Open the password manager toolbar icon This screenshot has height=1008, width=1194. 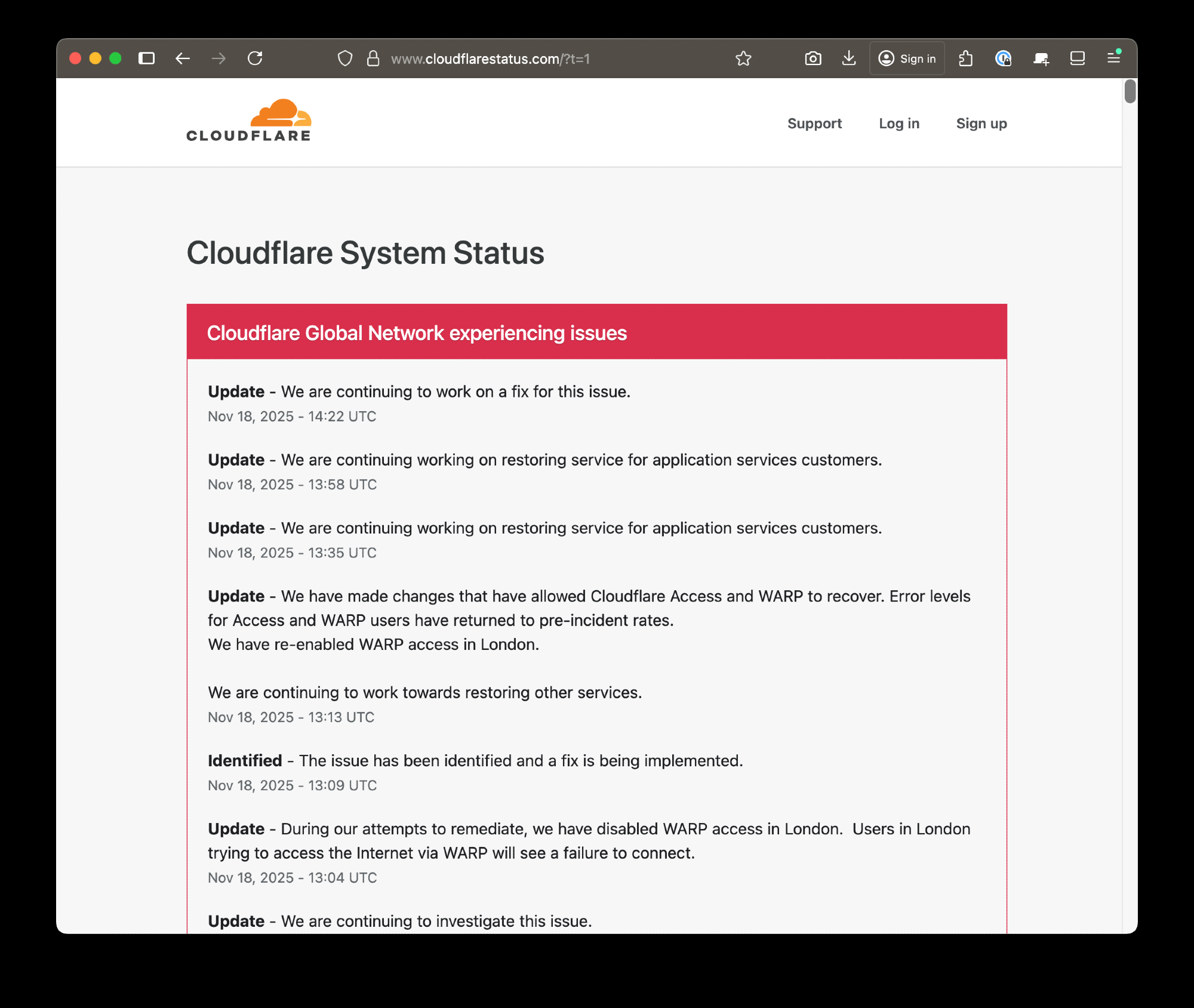pos(1003,58)
